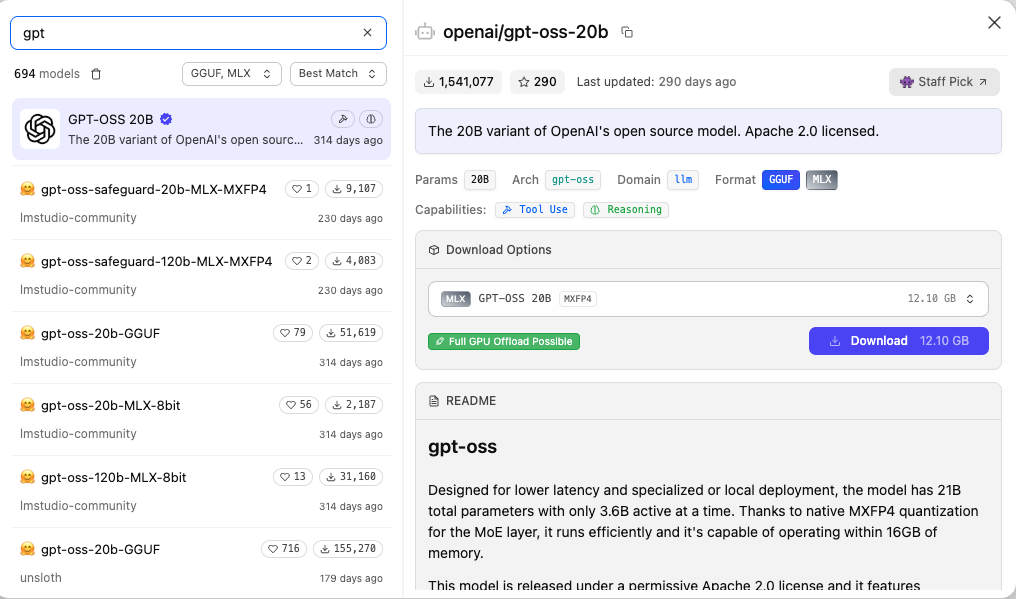Click the likes badge showing 56
Viewport: 1016px width, 599px height.
(299, 405)
